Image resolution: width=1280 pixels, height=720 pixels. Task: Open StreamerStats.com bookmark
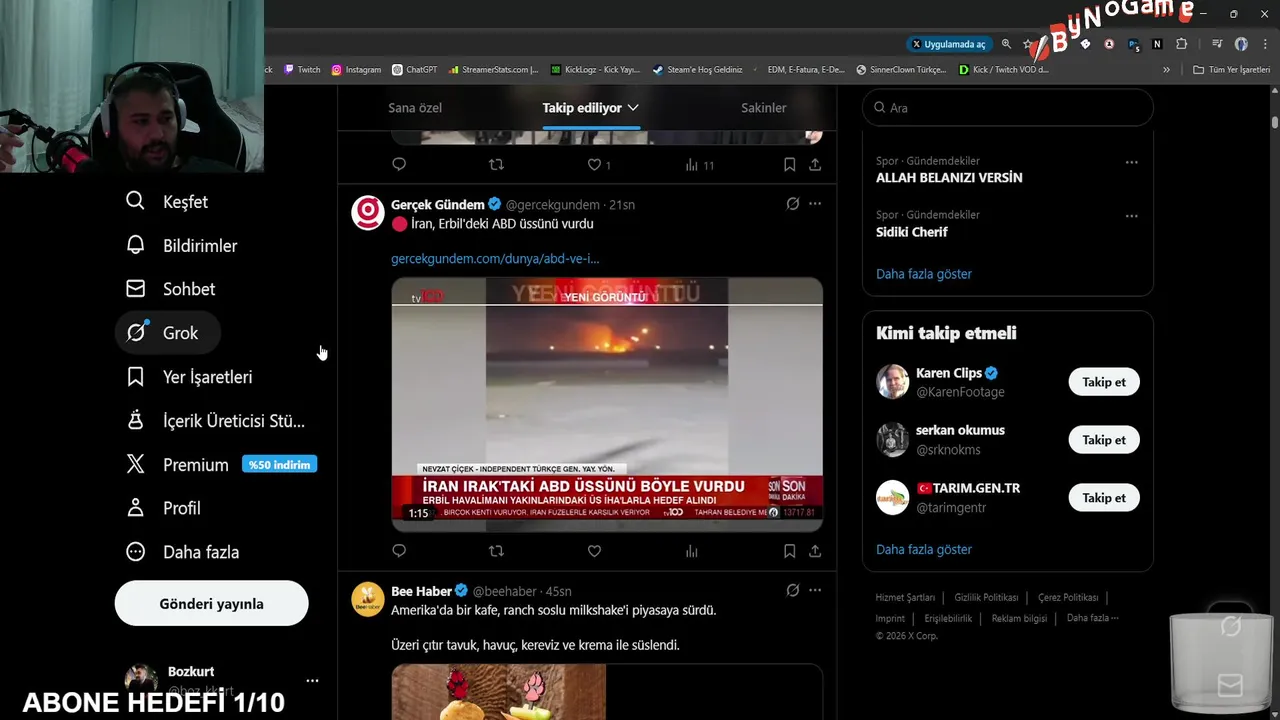coord(493,70)
